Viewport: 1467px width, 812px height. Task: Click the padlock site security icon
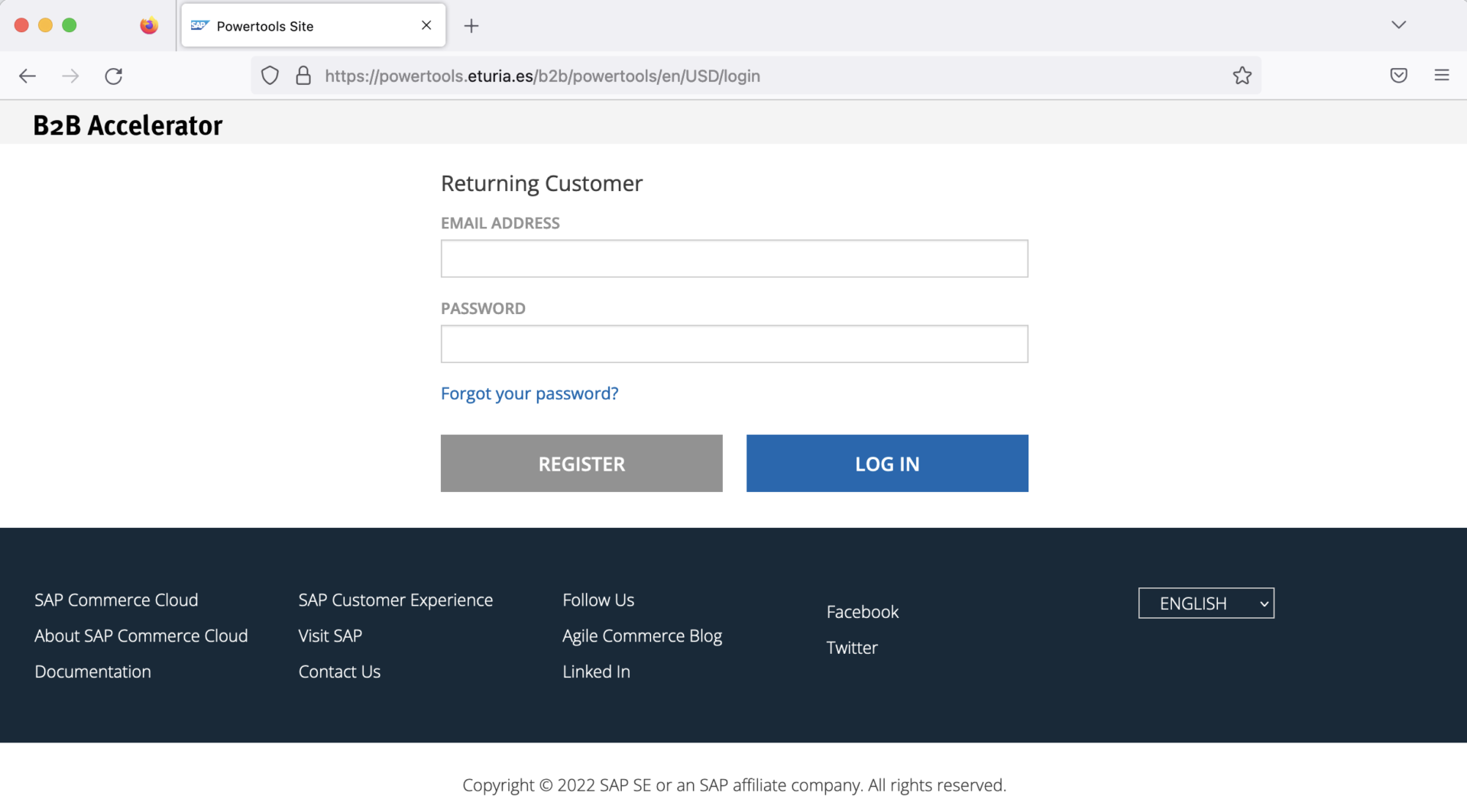coord(303,76)
